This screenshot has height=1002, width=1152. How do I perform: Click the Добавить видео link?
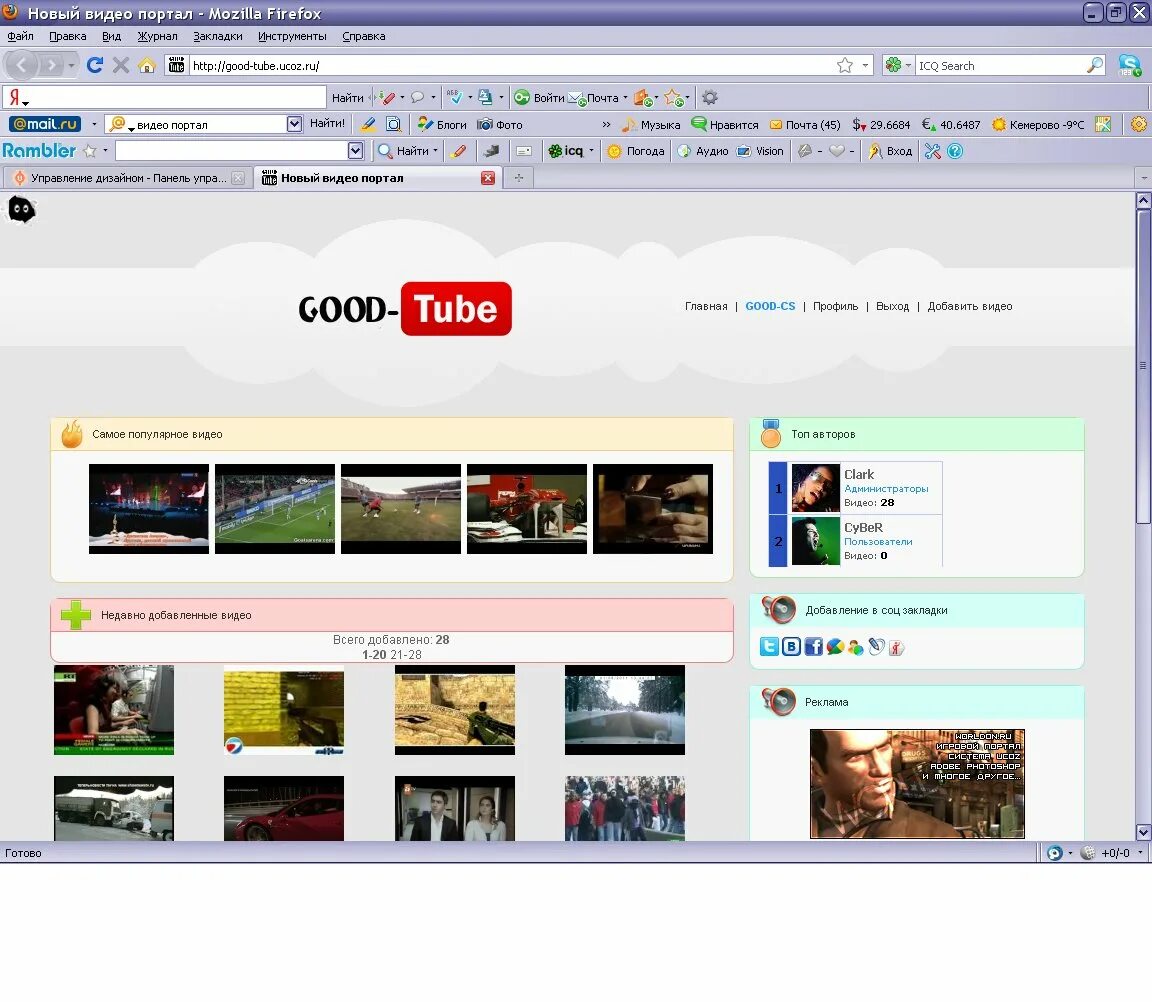click(970, 306)
